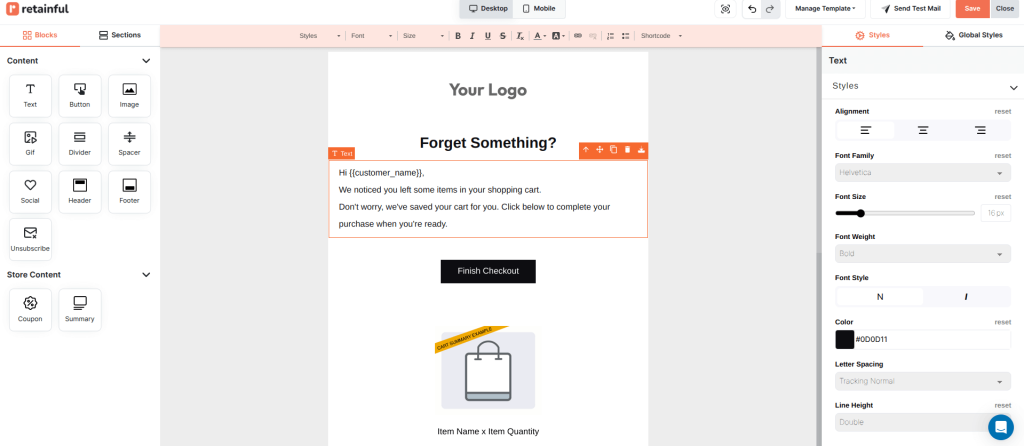Image resolution: width=1024 pixels, height=446 pixels.
Task: Insert a bulleted list
Action: [626, 36]
